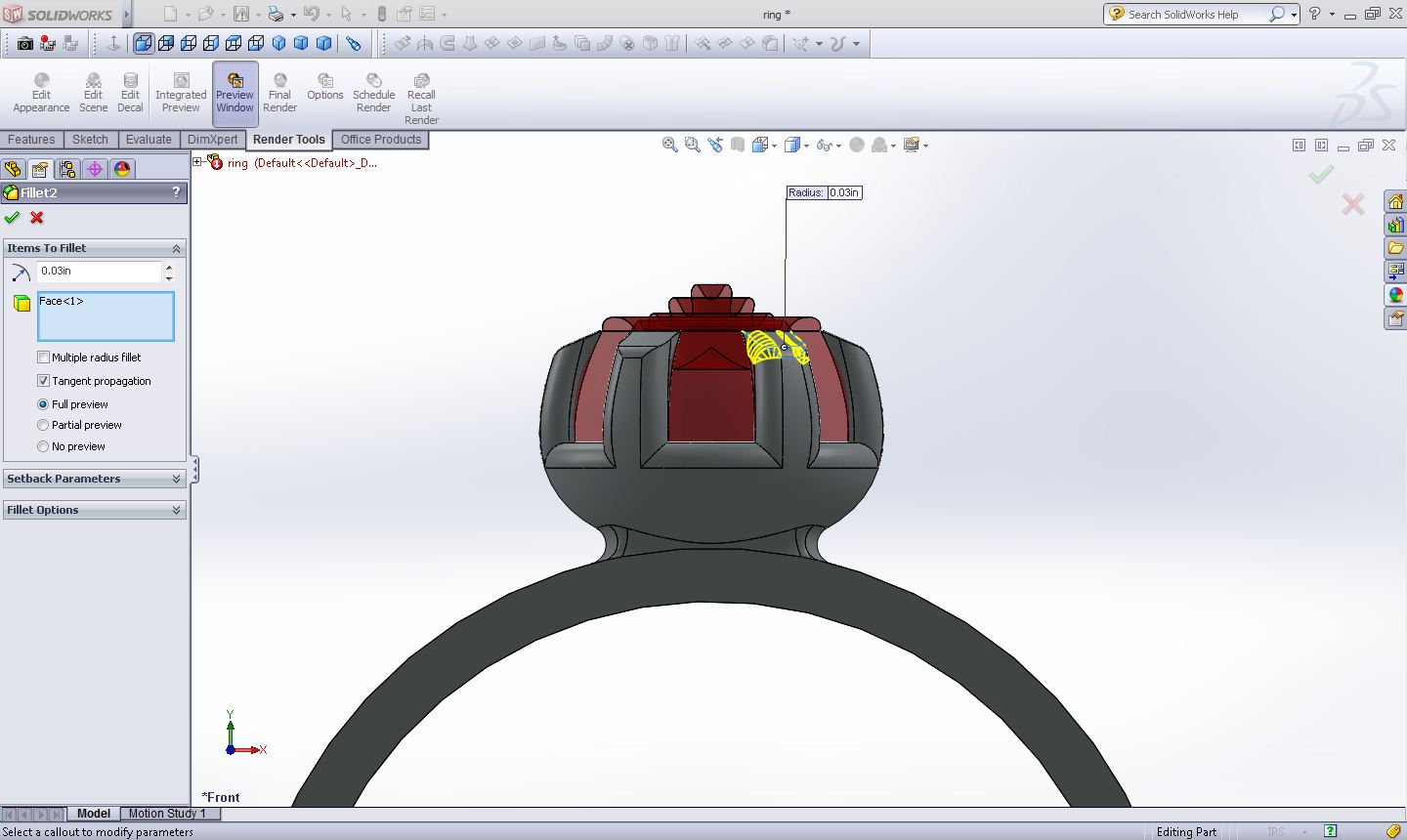Open the Edit Scene tool
1407x840 pixels.
(x=93, y=93)
